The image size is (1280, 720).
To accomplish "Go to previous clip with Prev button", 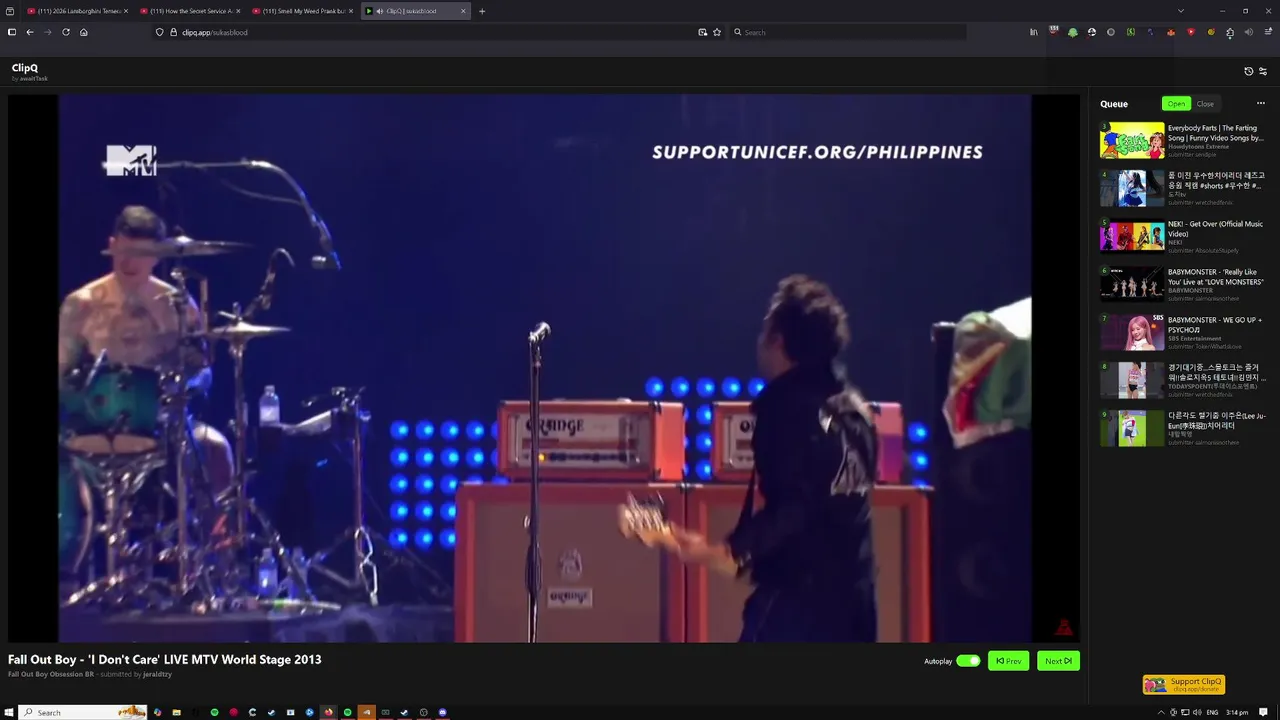I will click(1008, 661).
